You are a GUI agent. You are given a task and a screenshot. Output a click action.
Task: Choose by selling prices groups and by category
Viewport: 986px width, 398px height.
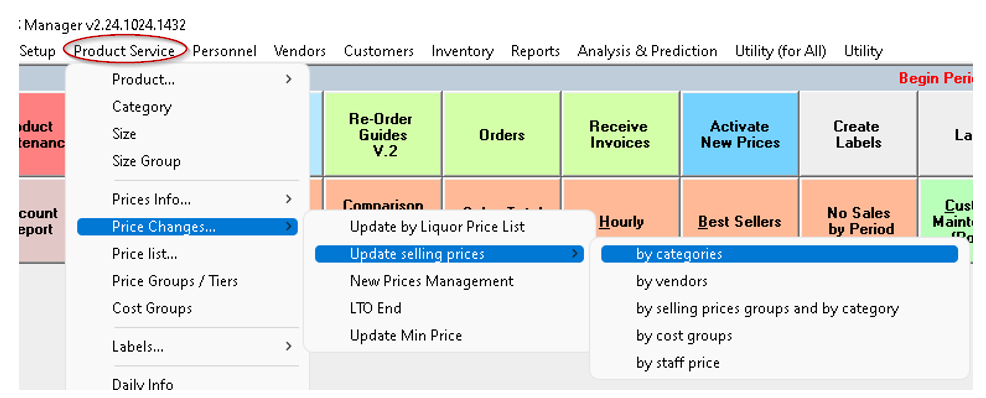(779, 309)
